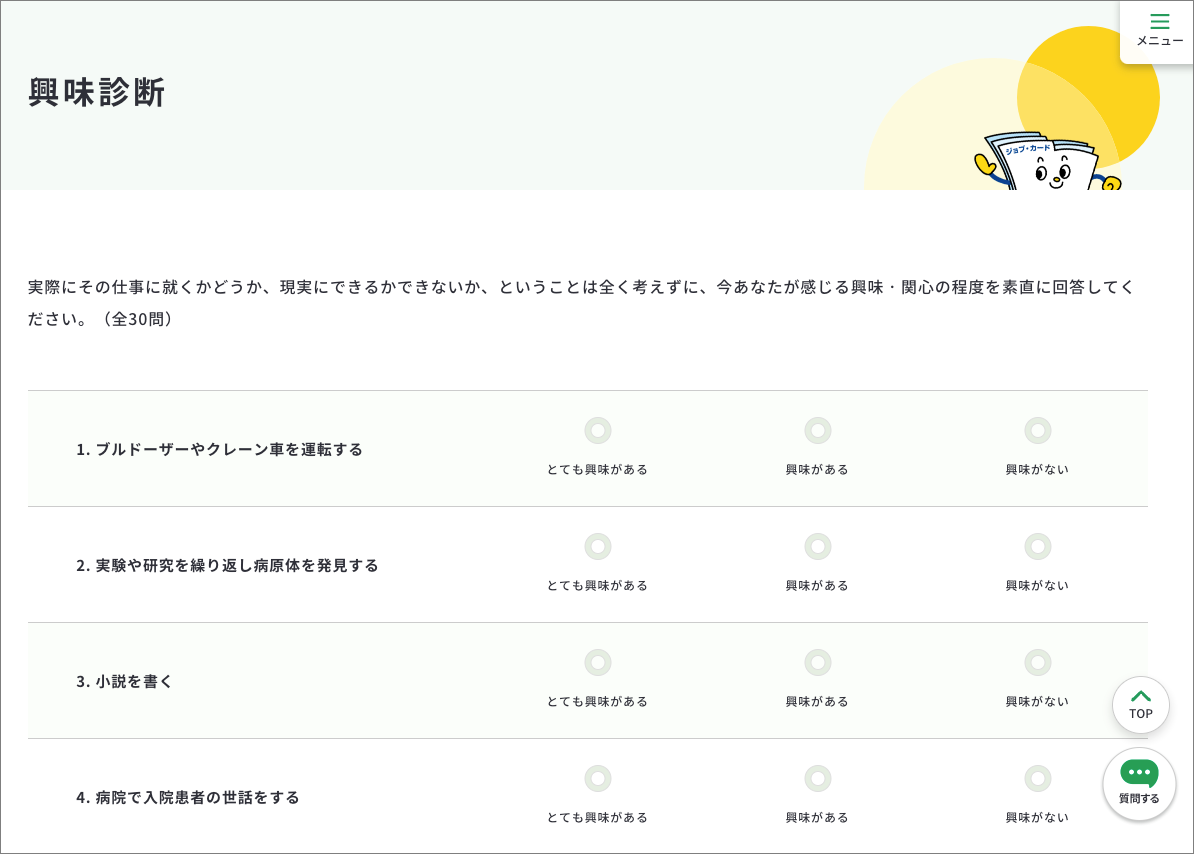Pick 興味がある for 小説を書く
Viewport: 1194px width, 854px height.
[817, 663]
